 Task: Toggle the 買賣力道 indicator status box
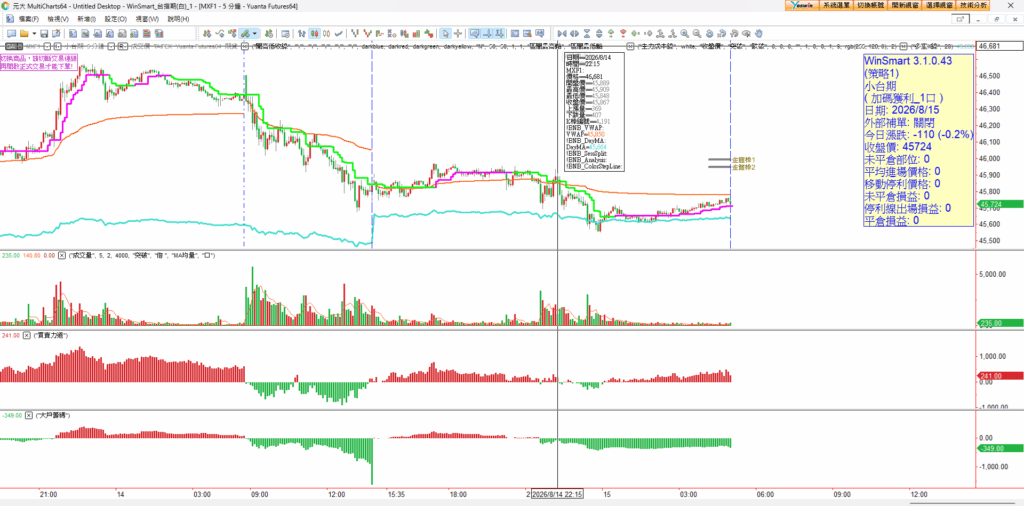point(27,335)
